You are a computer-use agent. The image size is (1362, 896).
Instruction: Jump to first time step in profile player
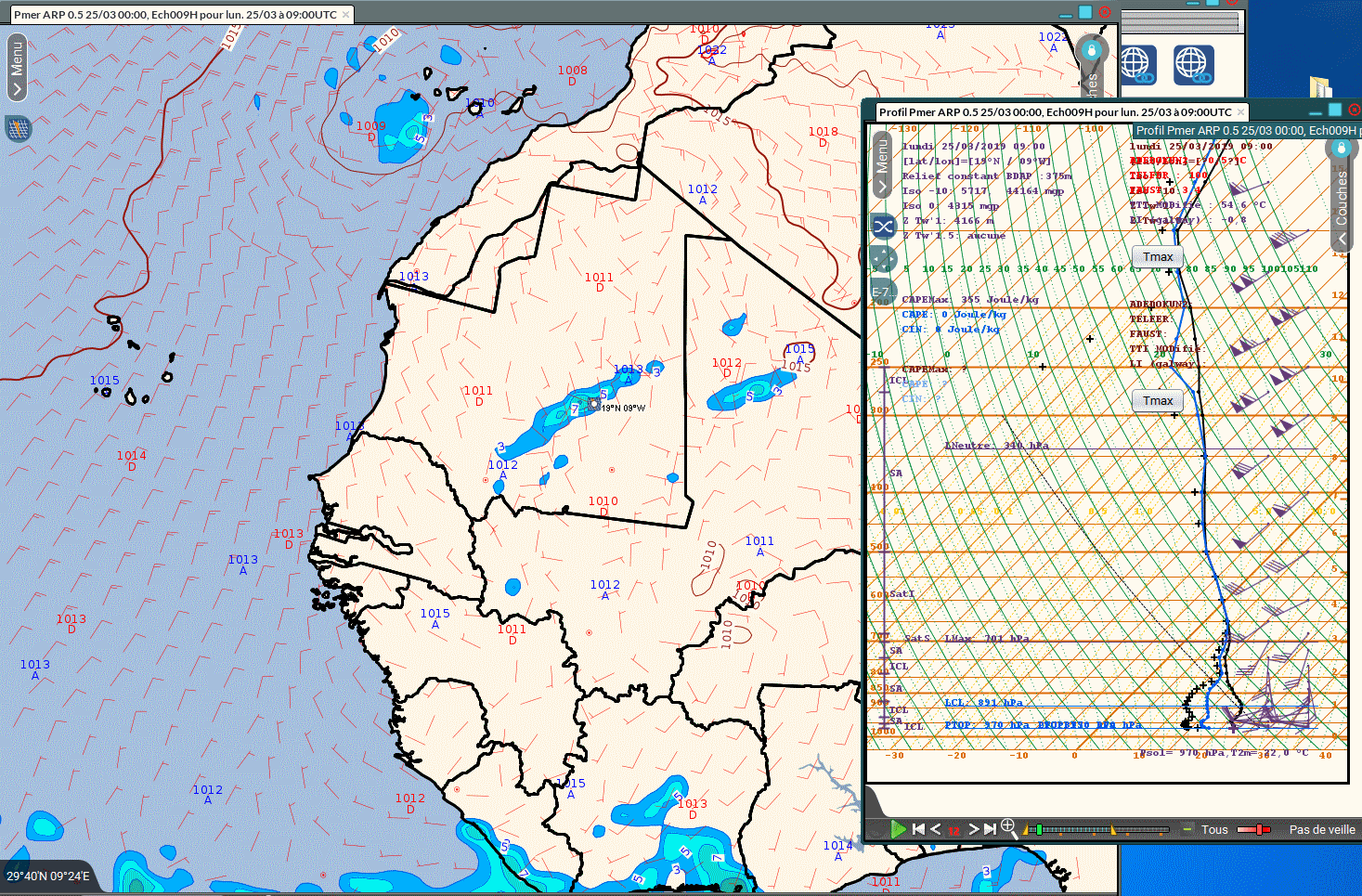pos(918,829)
